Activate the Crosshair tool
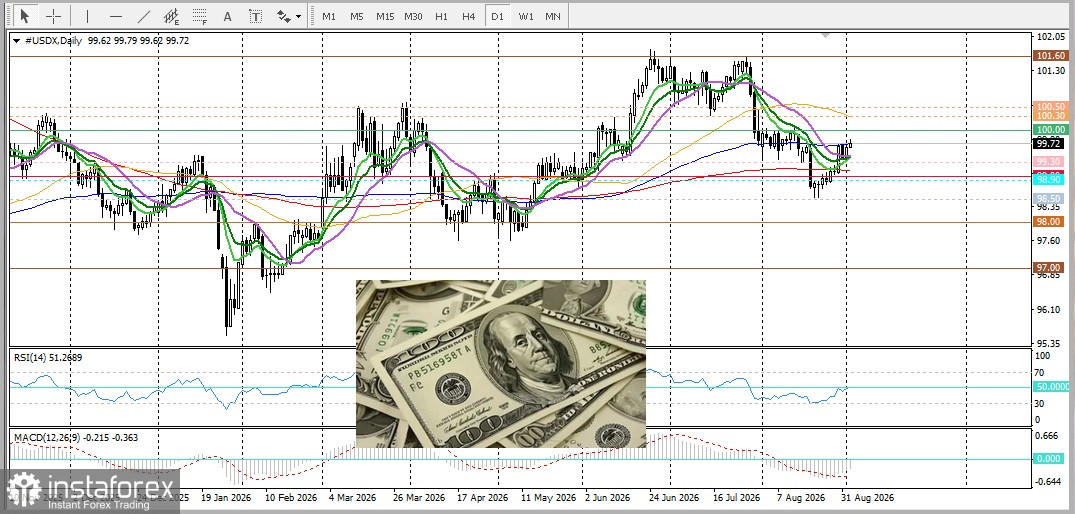 53,16
